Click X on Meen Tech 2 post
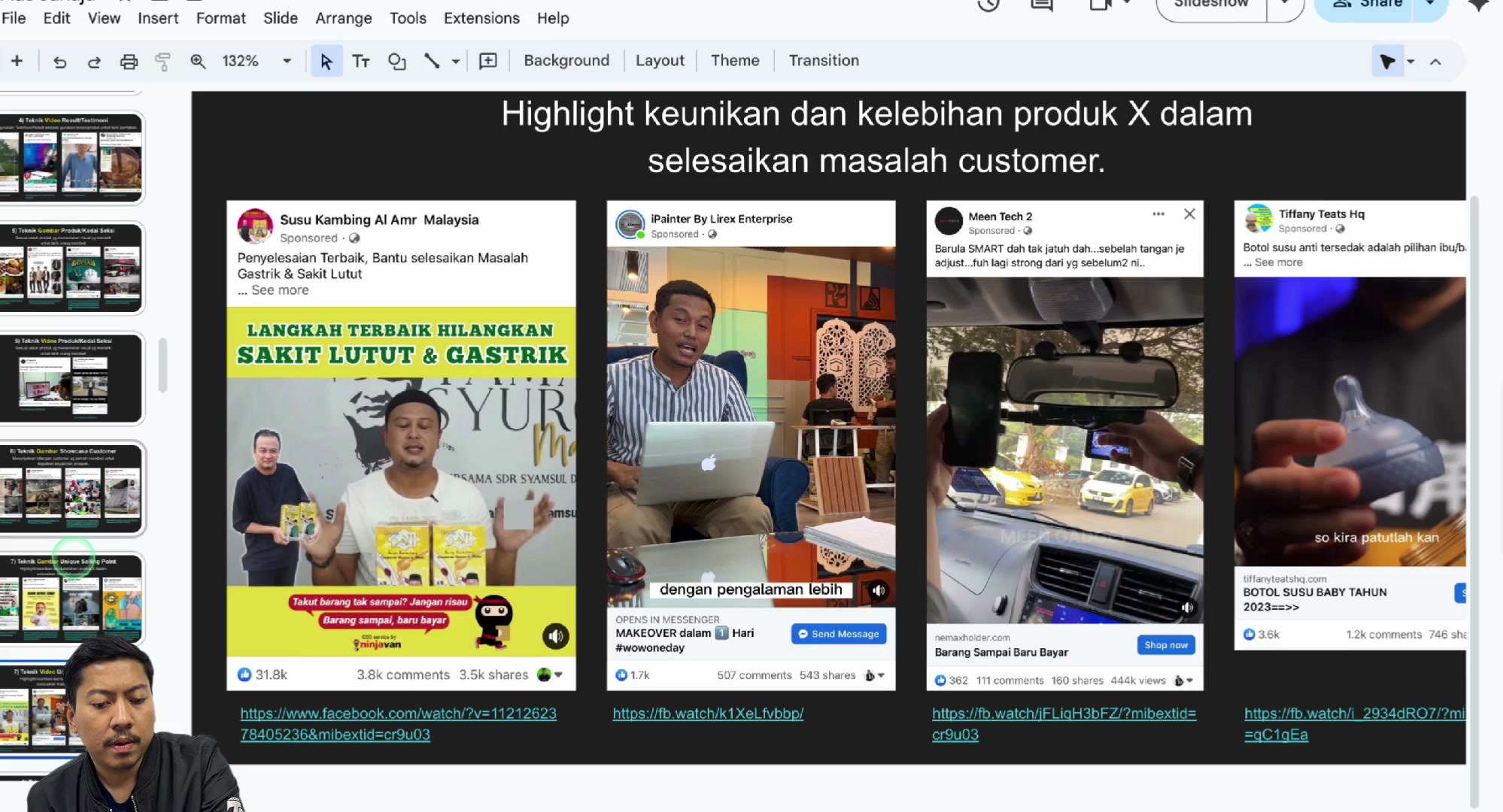The image size is (1503, 812). tap(1189, 214)
